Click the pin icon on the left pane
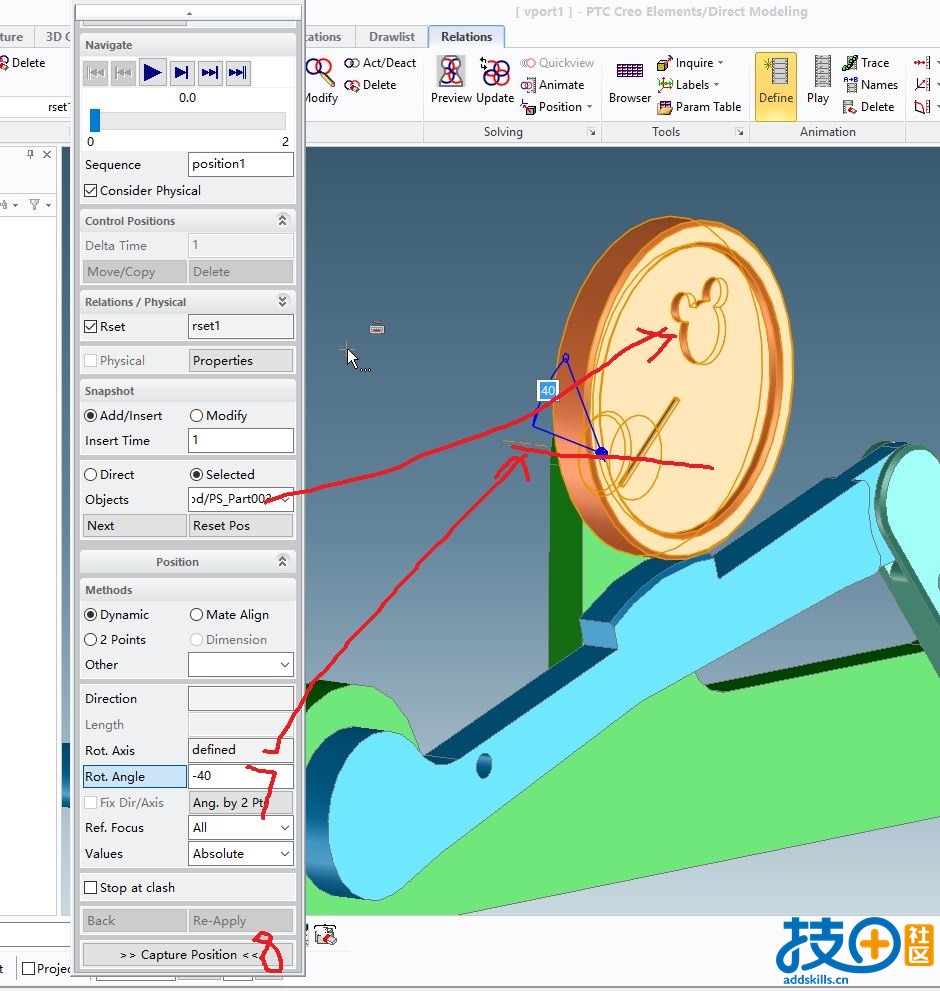Viewport: 940px width, 991px height. [x=30, y=154]
